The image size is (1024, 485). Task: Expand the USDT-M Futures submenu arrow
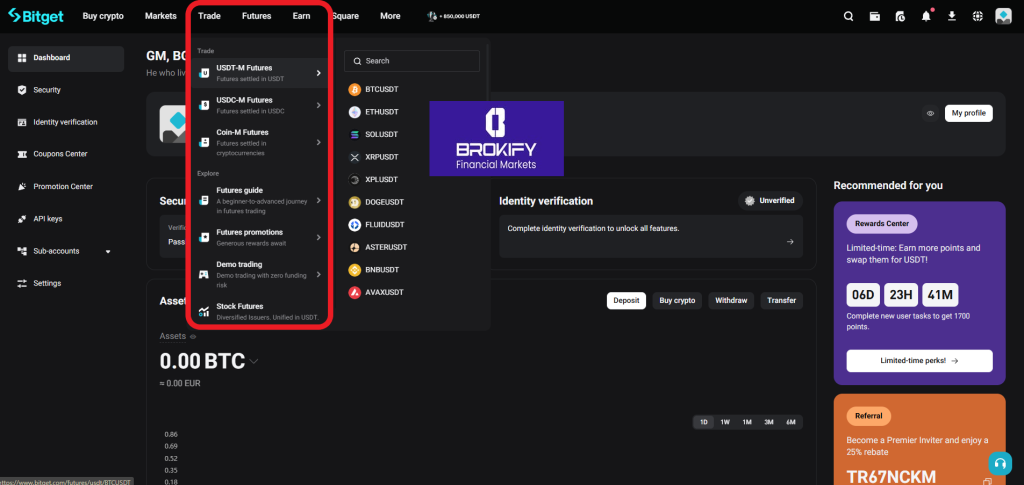pos(318,73)
